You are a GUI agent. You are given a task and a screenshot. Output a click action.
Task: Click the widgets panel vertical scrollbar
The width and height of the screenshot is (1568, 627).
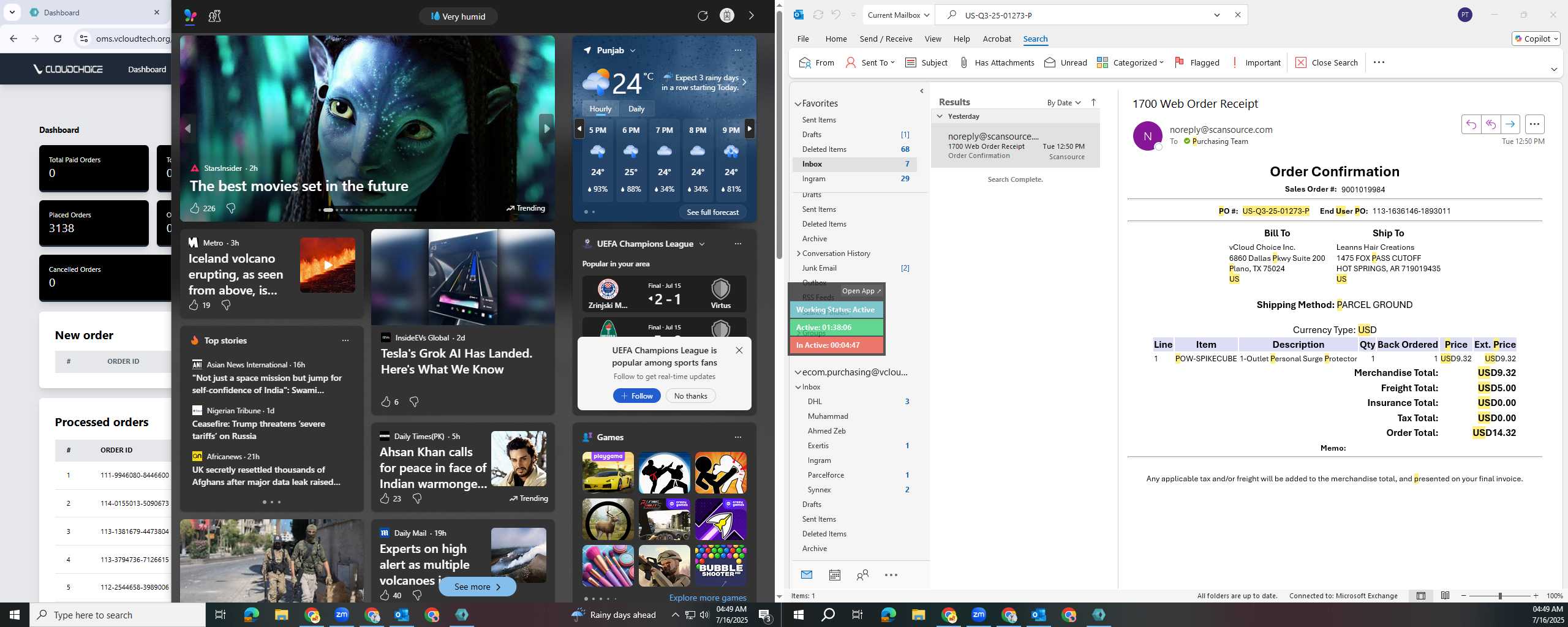point(779,135)
